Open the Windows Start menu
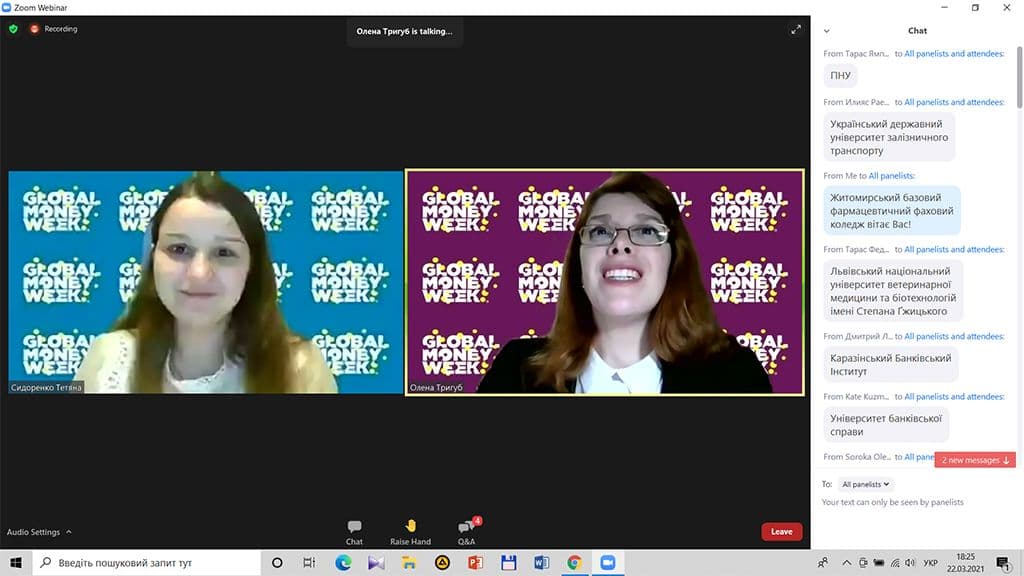 pos(16,562)
